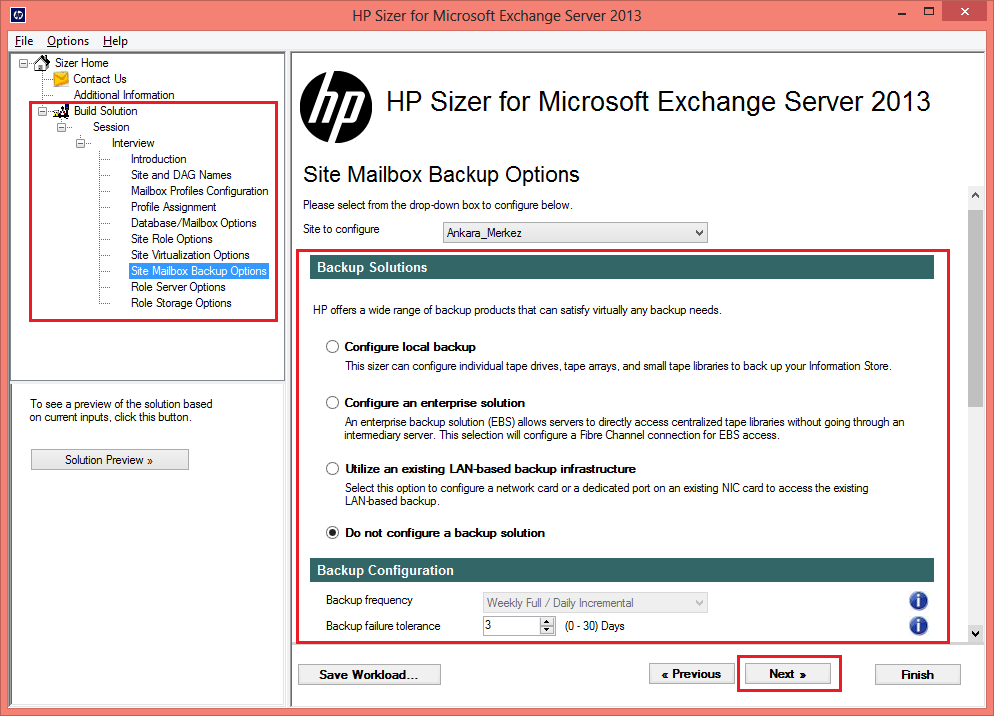Click the Backup Solutions section header
This screenshot has height=716, width=994.
point(621,267)
